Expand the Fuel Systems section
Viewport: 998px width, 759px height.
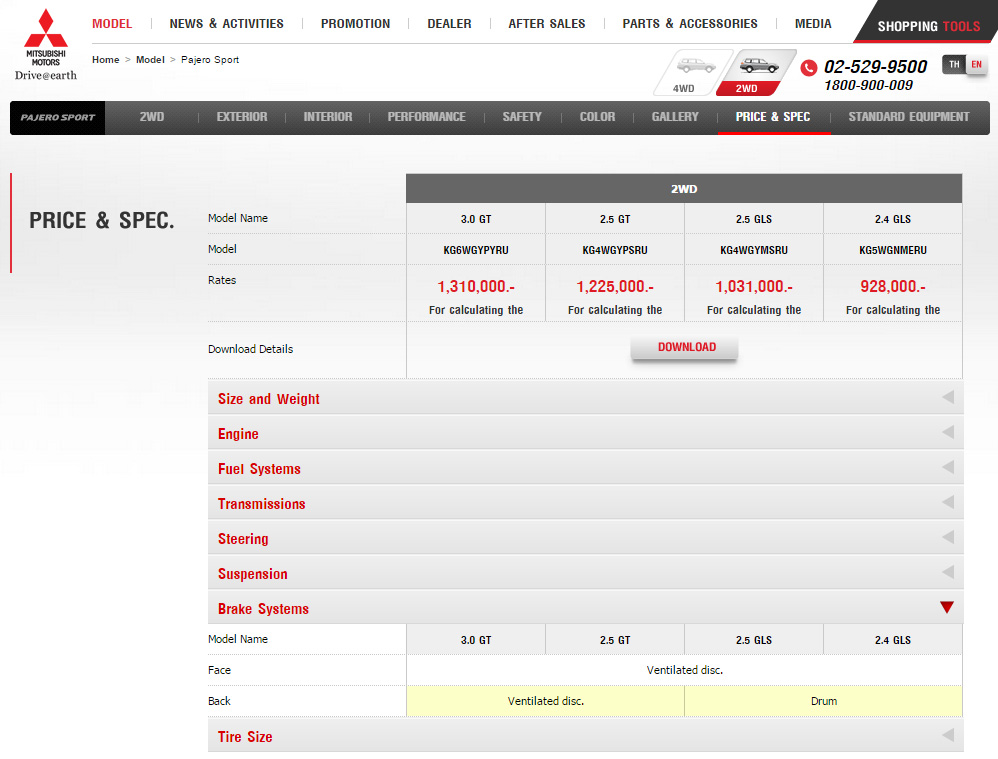point(585,469)
